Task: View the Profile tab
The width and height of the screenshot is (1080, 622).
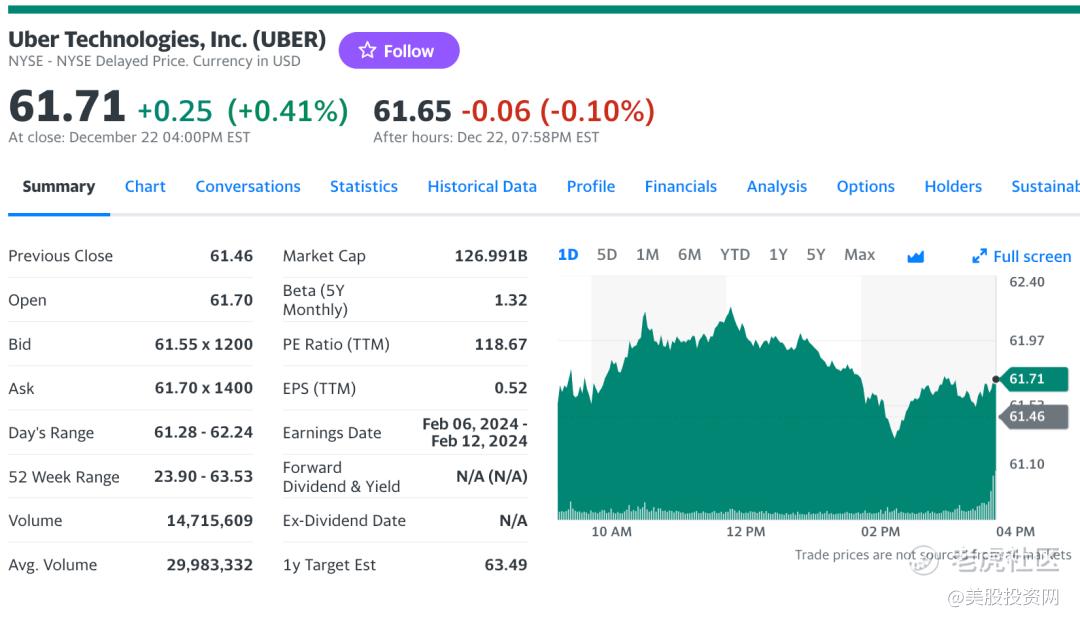Action: (x=591, y=186)
